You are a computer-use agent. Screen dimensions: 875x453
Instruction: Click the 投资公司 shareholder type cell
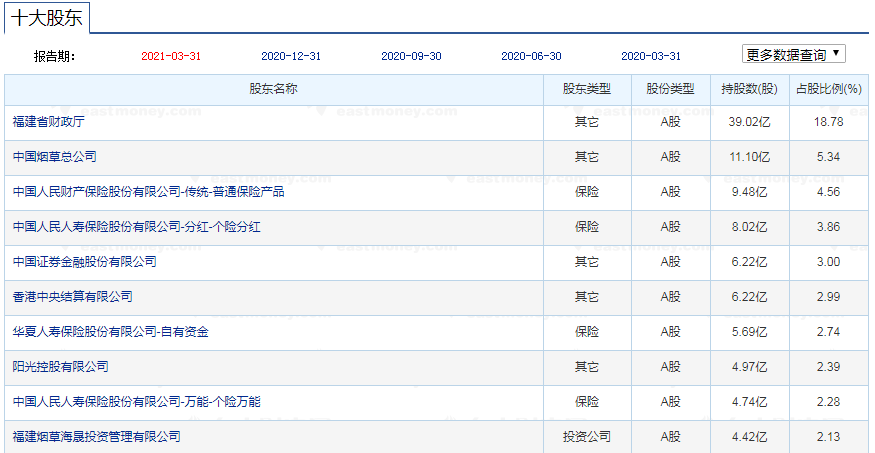click(x=587, y=437)
